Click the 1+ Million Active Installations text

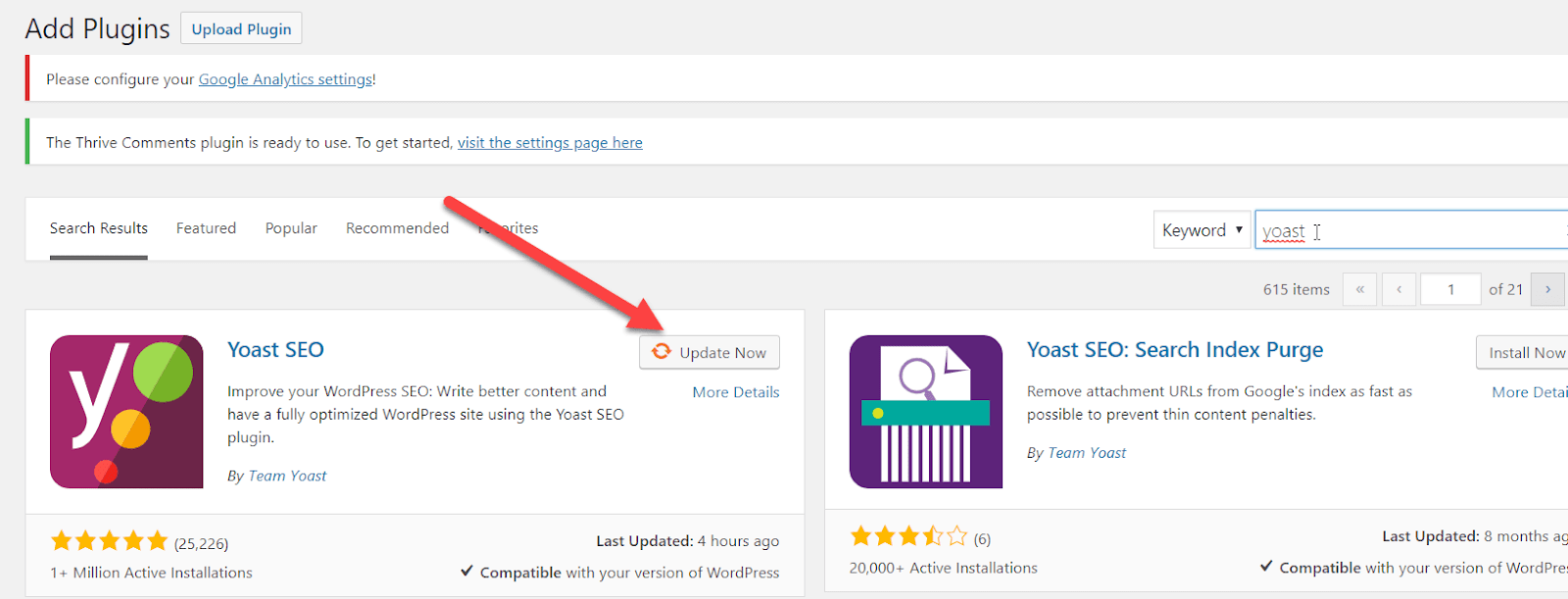point(151,573)
